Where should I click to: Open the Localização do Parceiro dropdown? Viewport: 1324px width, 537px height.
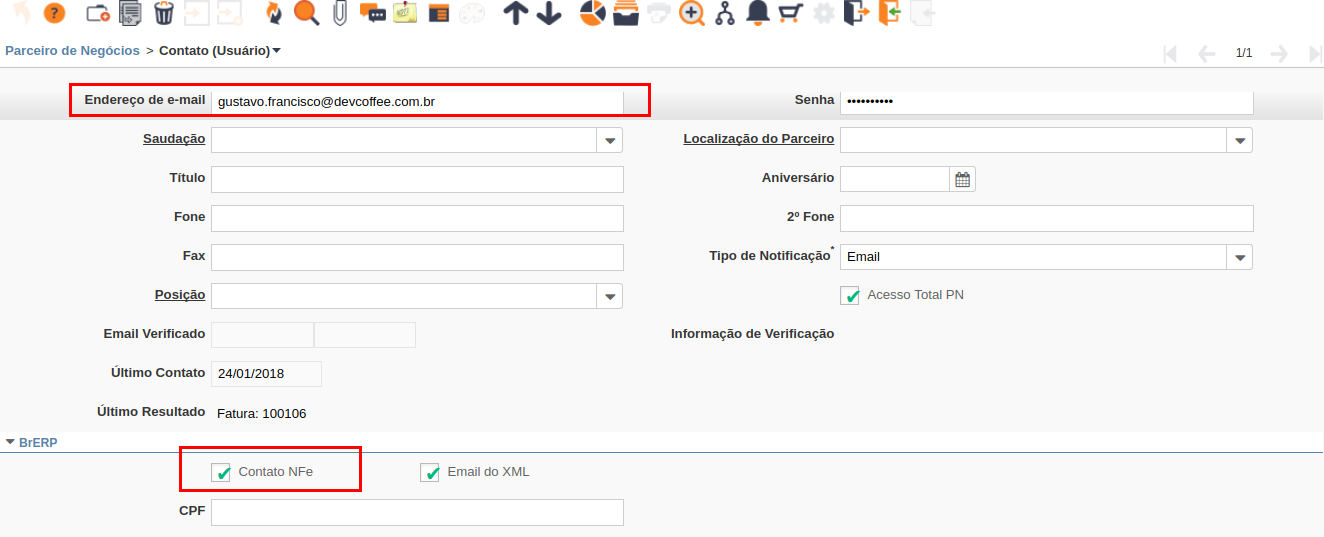point(1240,140)
